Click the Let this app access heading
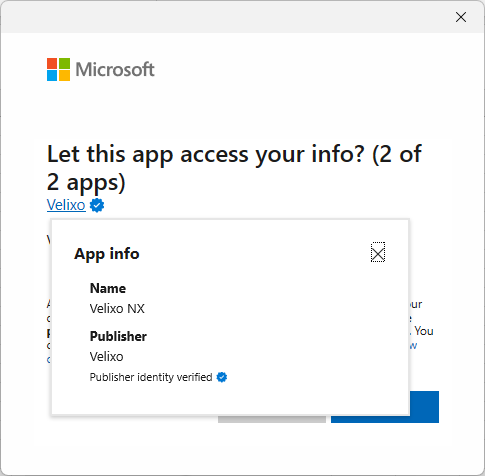 coord(234,168)
